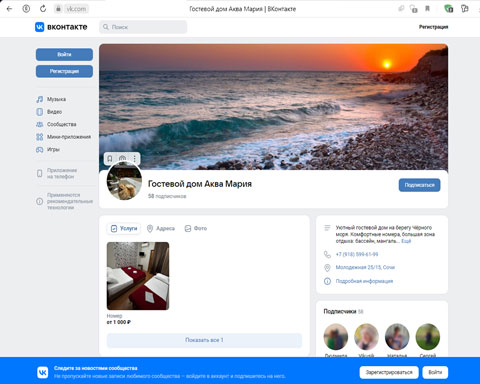The width and height of the screenshot is (480, 384).
Task: Click the location pin icon near Молодежная address
Action: coord(327,267)
